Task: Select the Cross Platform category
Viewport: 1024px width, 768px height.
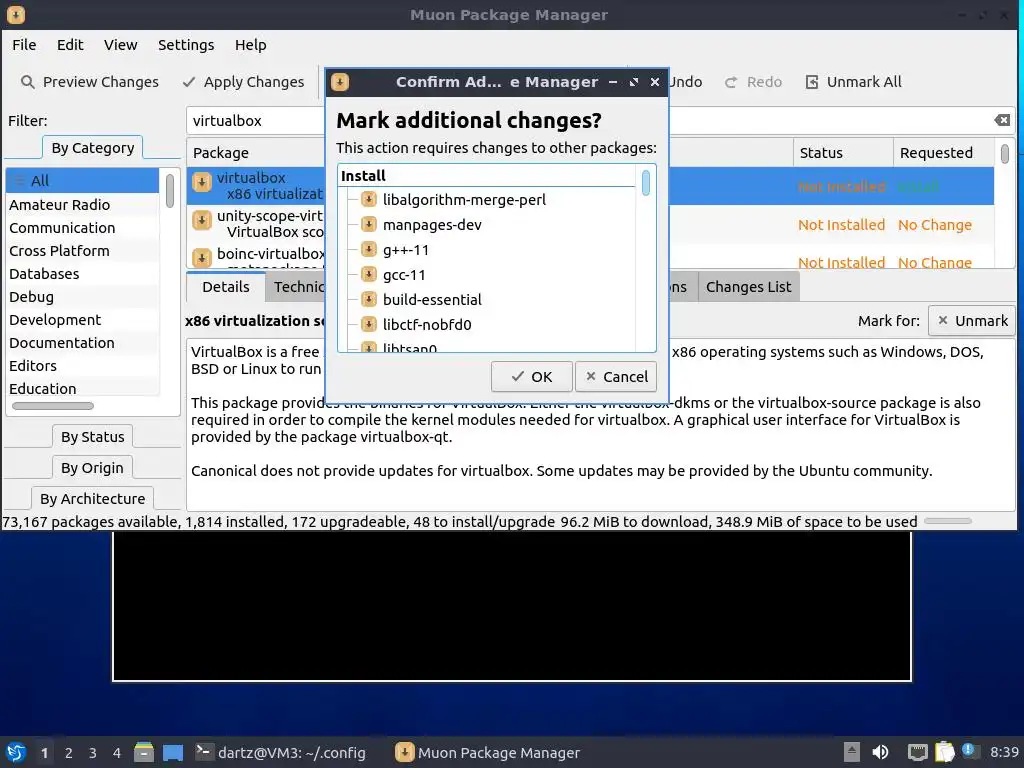Action: click(x=82, y=251)
